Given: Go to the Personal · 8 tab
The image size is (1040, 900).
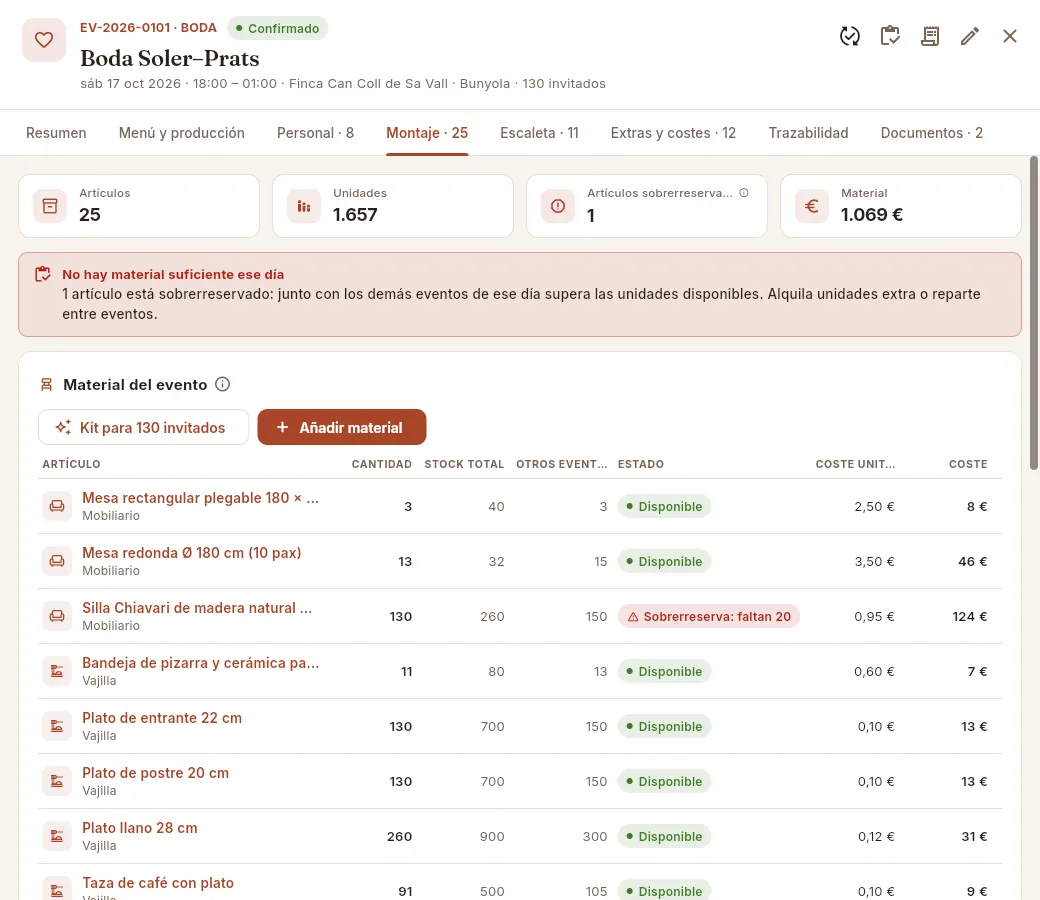Looking at the screenshot, I should coord(315,133).
